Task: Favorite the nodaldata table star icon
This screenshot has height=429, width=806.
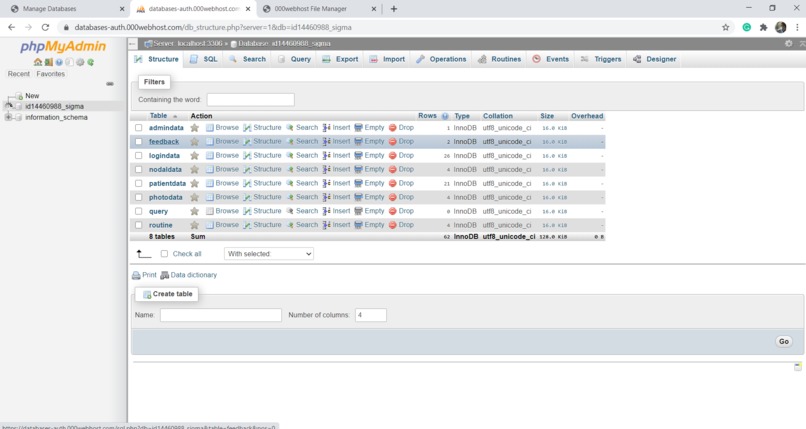Action: tap(194, 170)
